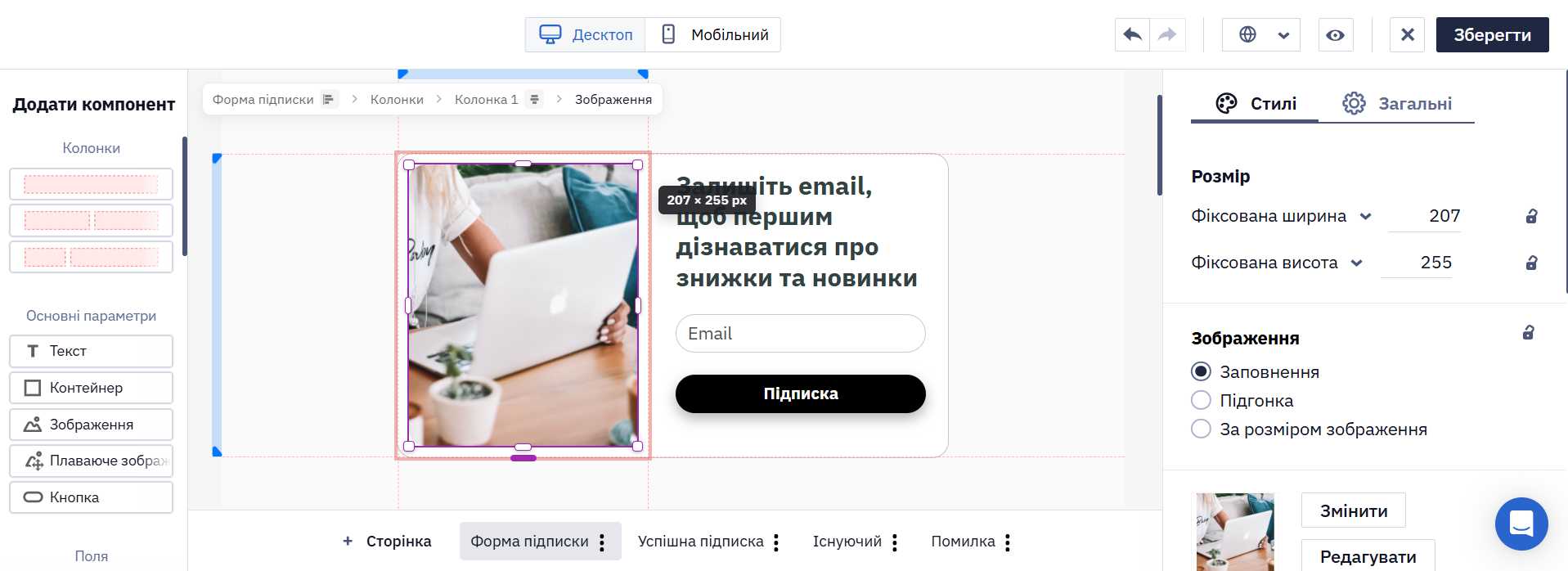1568x571 pixels.
Task: Click alignment icon beside Форма підписки breadcrumb
Action: point(328,99)
